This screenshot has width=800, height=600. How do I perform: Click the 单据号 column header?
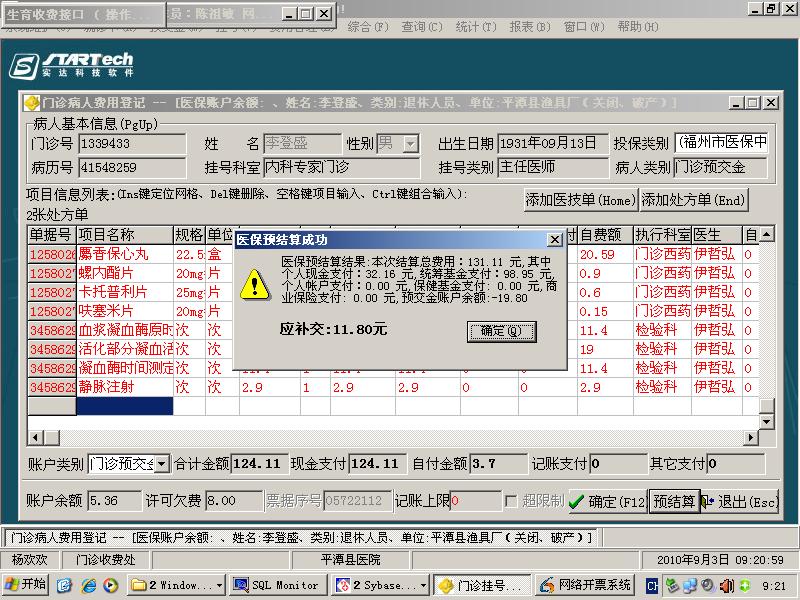[52, 235]
